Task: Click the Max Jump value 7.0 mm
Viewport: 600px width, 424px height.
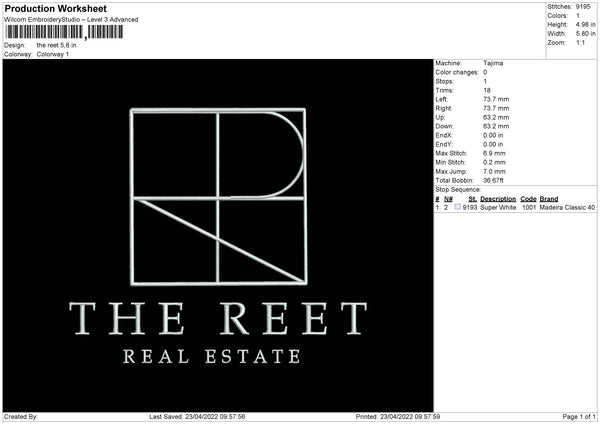Action: point(494,171)
